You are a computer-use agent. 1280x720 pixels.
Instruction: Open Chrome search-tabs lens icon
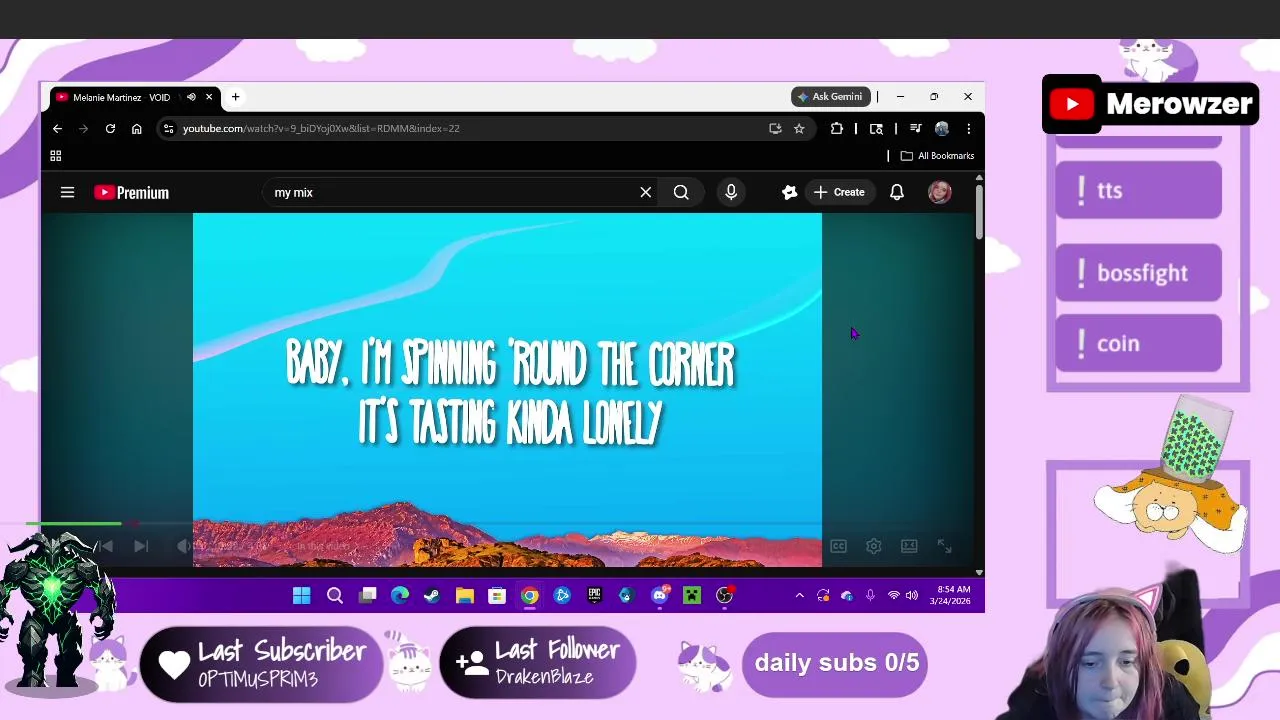876,128
